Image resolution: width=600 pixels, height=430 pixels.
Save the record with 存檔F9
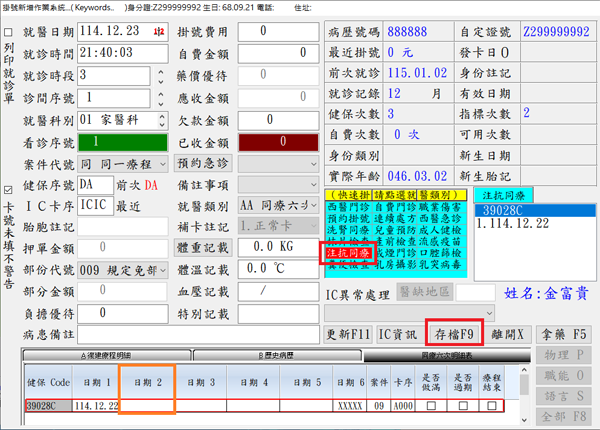(x=453, y=333)
